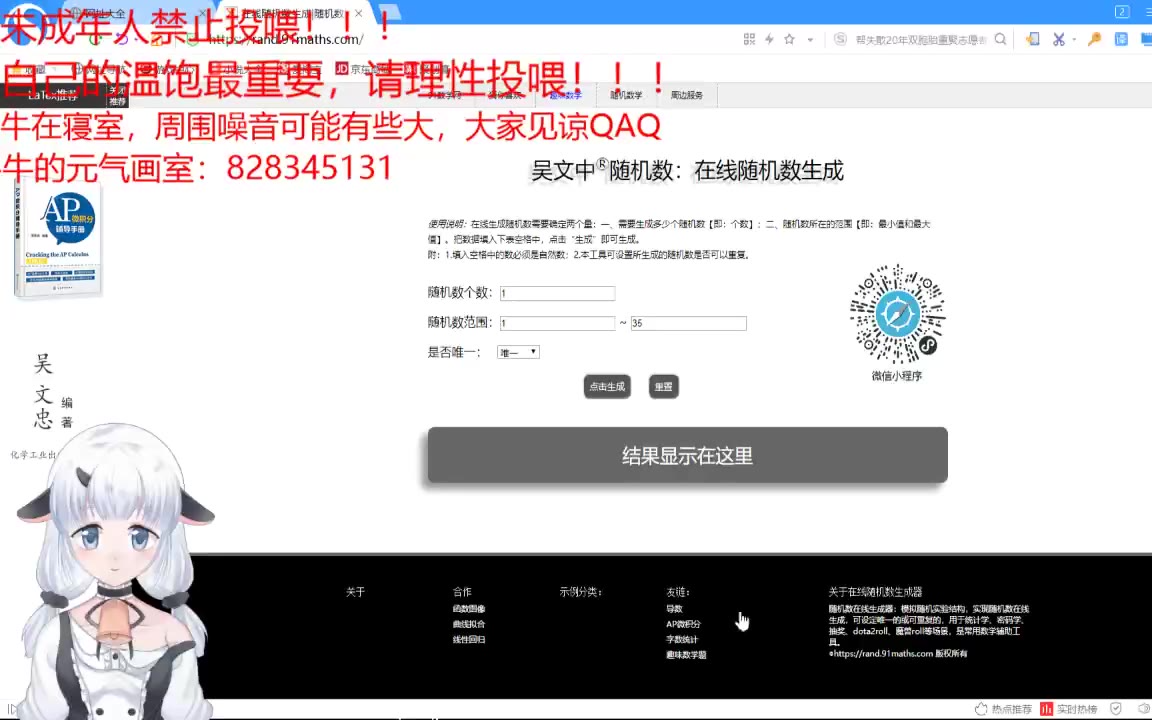Click the thumbs-up icon beside 热点推荐
Image resolution: width=1152 pixels, height=720 pixels.
[981, 709]
